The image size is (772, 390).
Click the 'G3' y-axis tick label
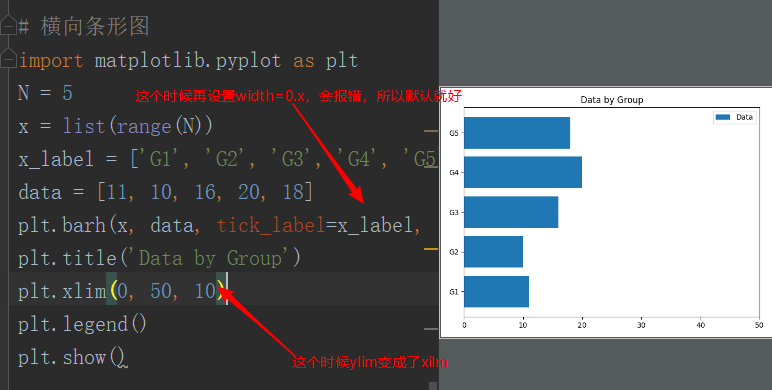pos(453,212)
